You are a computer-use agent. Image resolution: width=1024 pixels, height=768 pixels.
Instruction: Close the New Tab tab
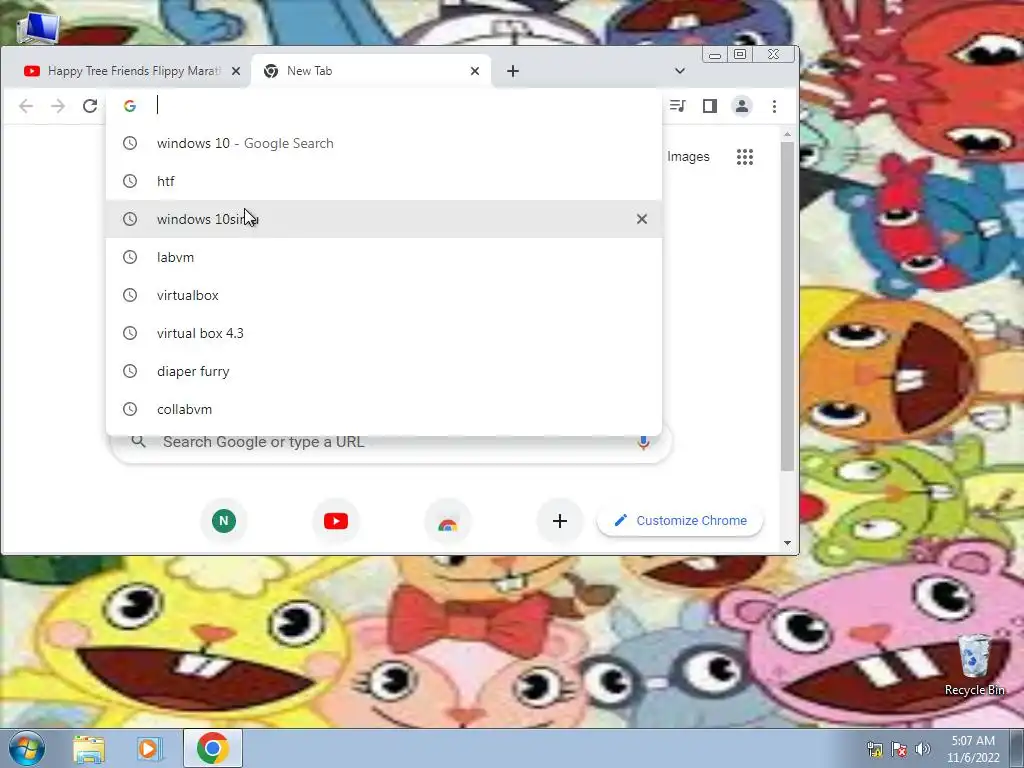tap(475, 71)
